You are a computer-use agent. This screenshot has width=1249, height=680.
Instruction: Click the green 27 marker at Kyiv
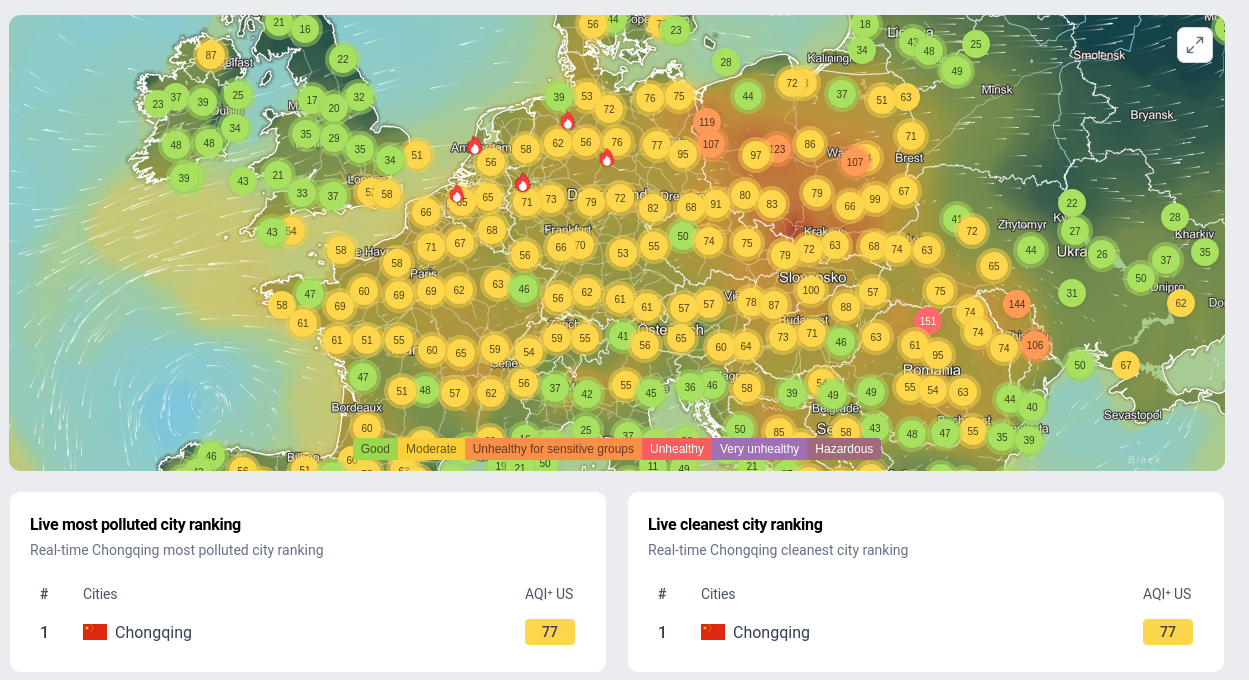pyautogui.click(x=1075, y=231)
